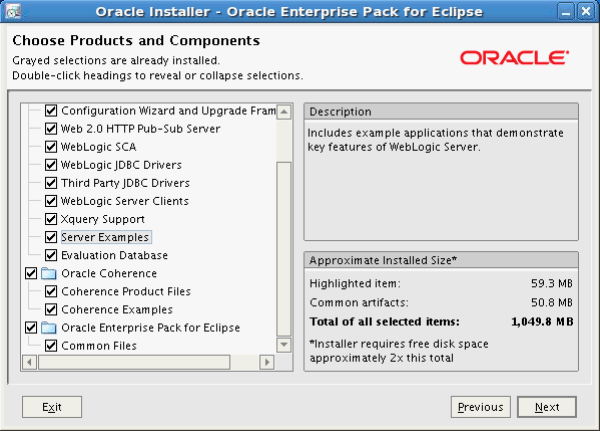Click the 50.8 MB common artifacts value

pos(552,302)
